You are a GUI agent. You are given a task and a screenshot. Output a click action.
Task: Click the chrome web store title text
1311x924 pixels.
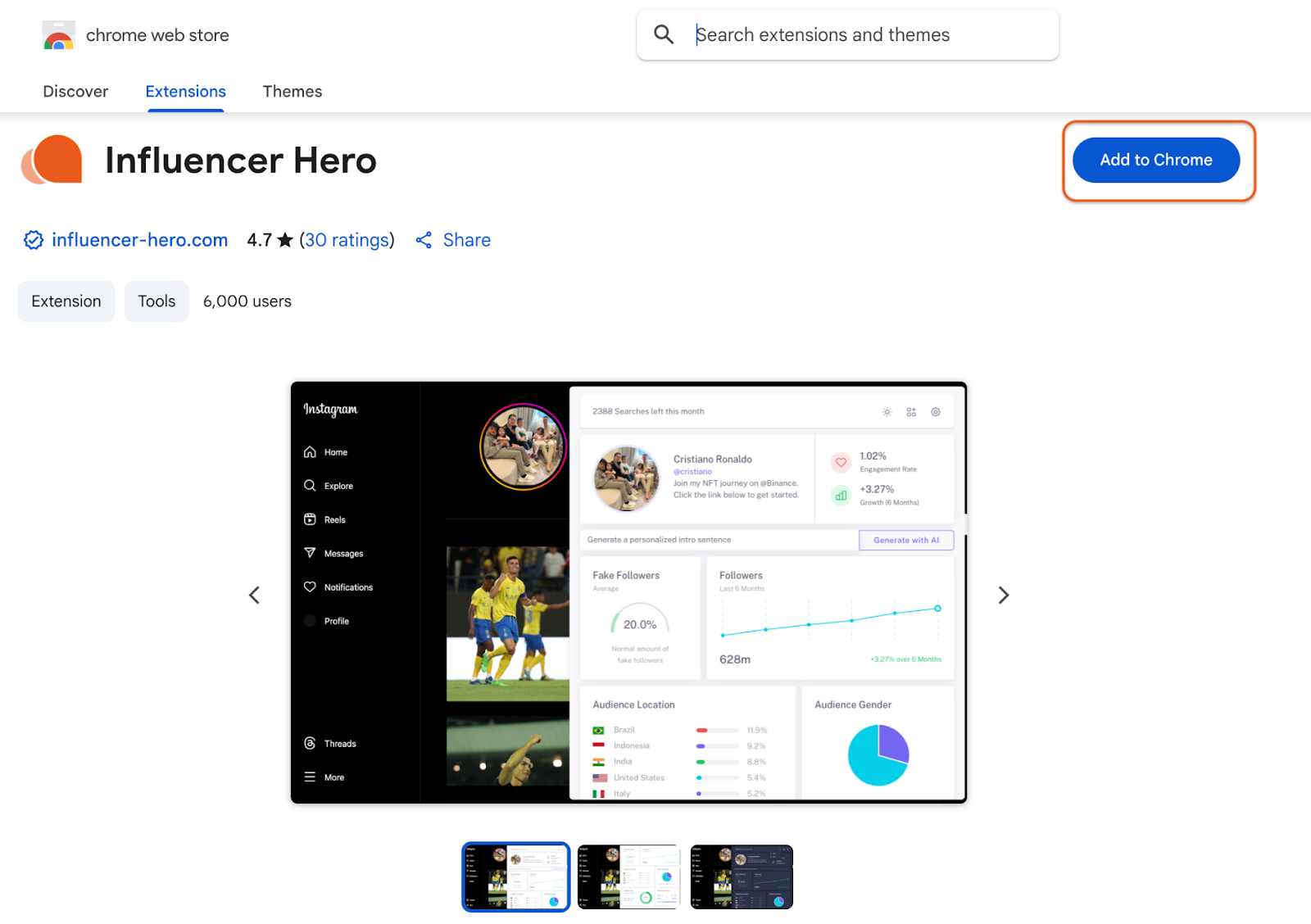click(157, 35)
